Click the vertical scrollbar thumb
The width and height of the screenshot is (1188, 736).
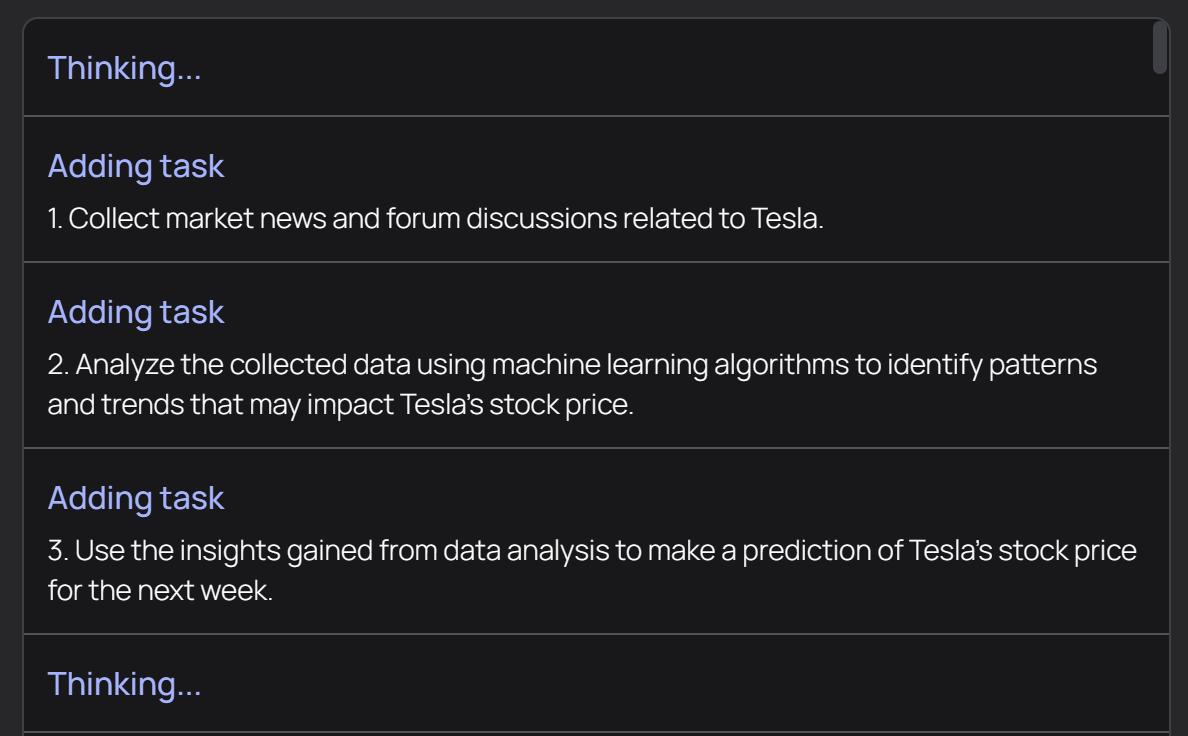coord(1160,48)
